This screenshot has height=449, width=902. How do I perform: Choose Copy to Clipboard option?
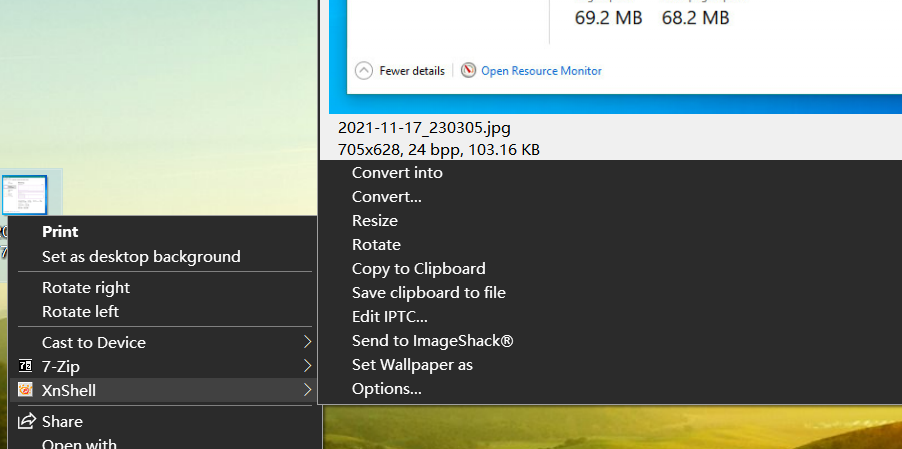[419, 268]
